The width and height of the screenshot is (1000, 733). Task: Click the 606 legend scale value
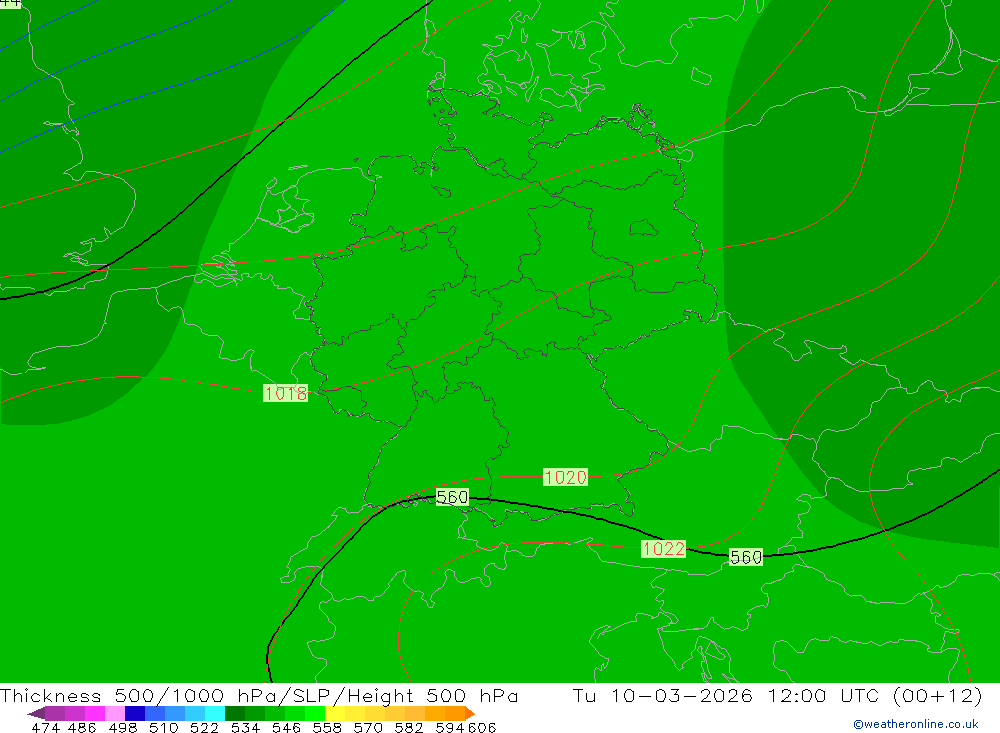(x=481, y=727)
